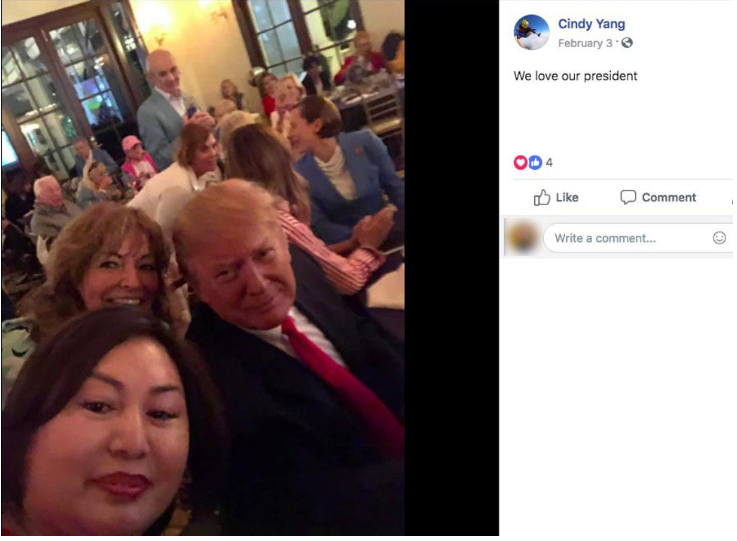The height and width of the screenshot is (541, 737).
Task: Click the woman in blue blazer in photo
Action: (x=348, y=174)
